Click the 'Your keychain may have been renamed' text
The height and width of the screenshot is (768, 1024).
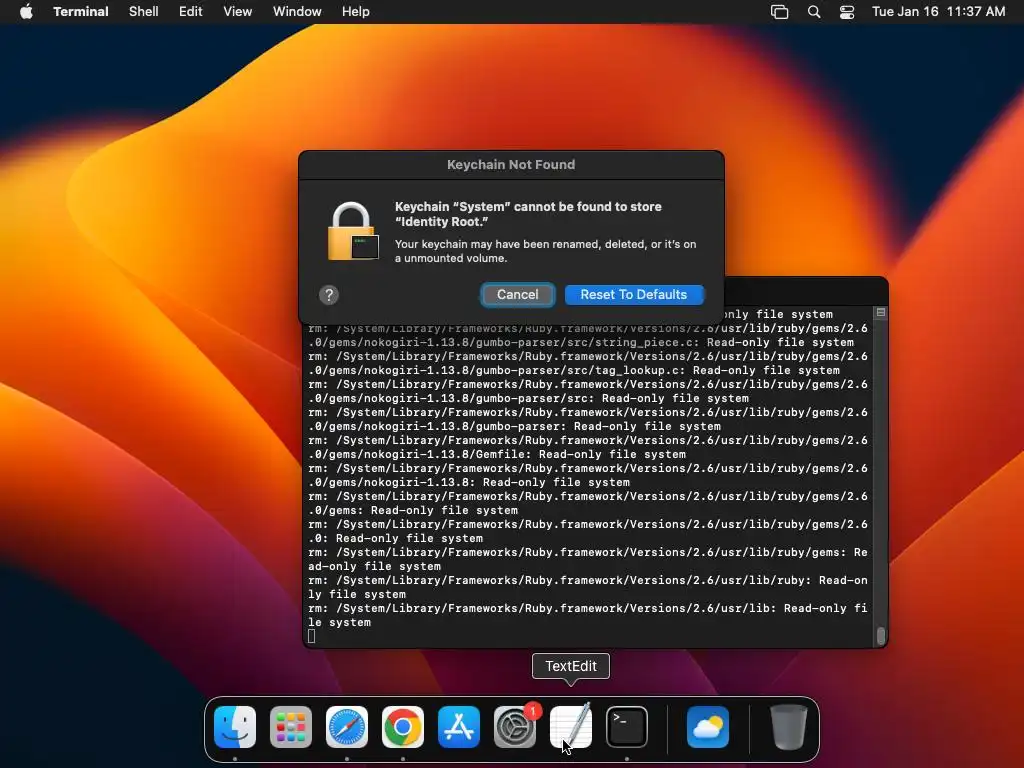tap(545, 251)
